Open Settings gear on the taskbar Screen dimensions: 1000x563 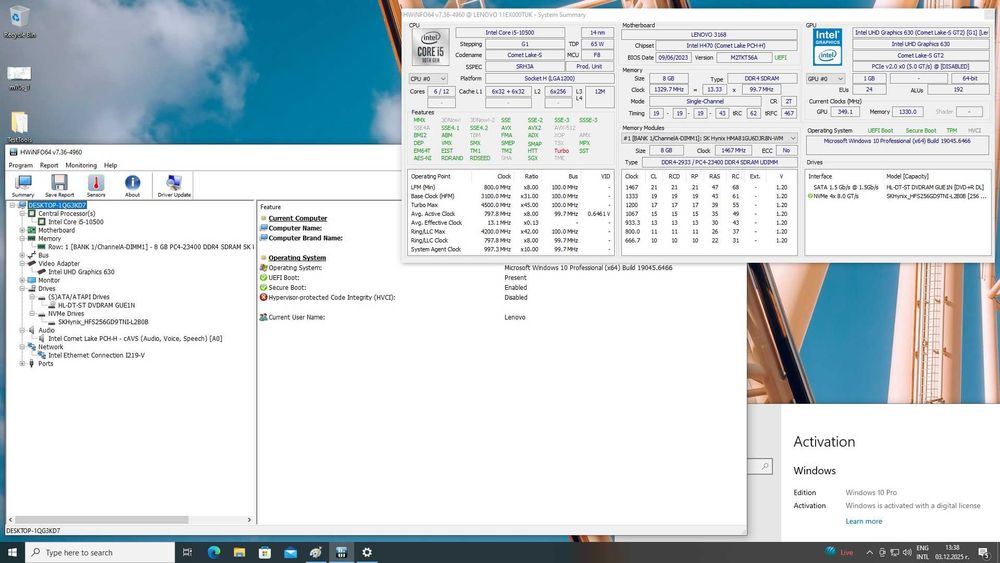click(x=367, y=552)
